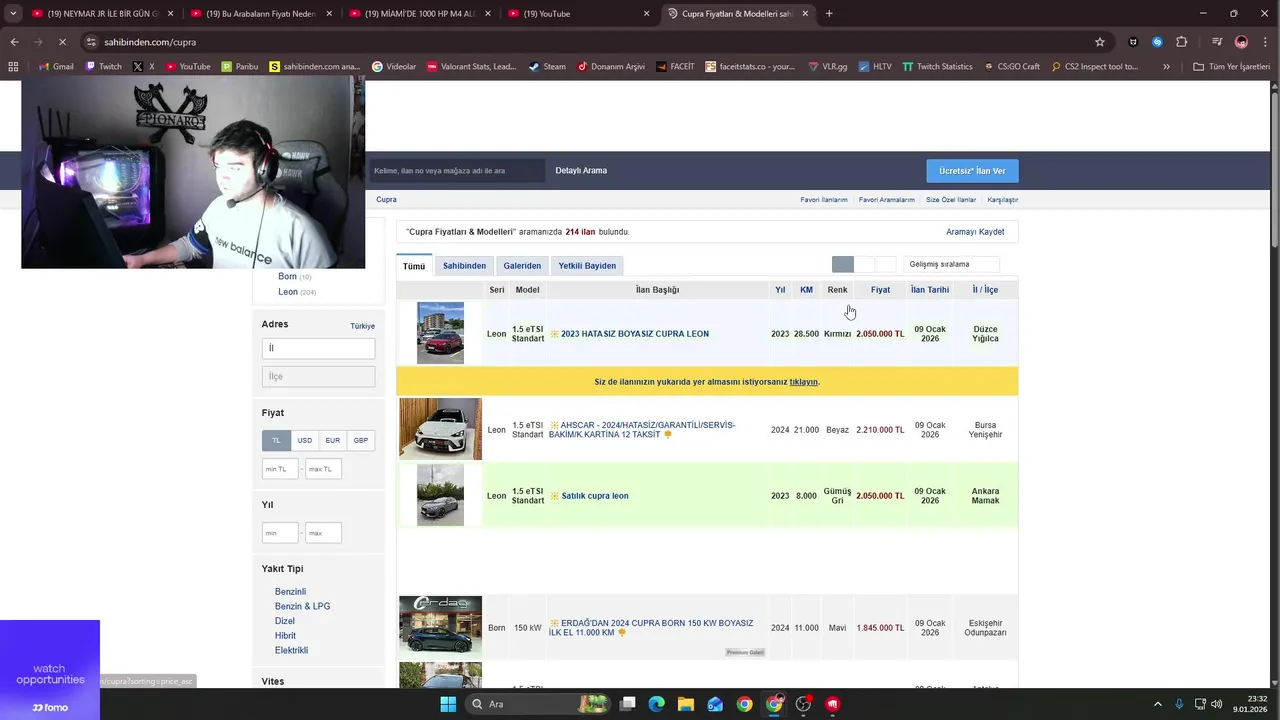
Task: Open the HLTV bookmark
Action: coord(875,67)
